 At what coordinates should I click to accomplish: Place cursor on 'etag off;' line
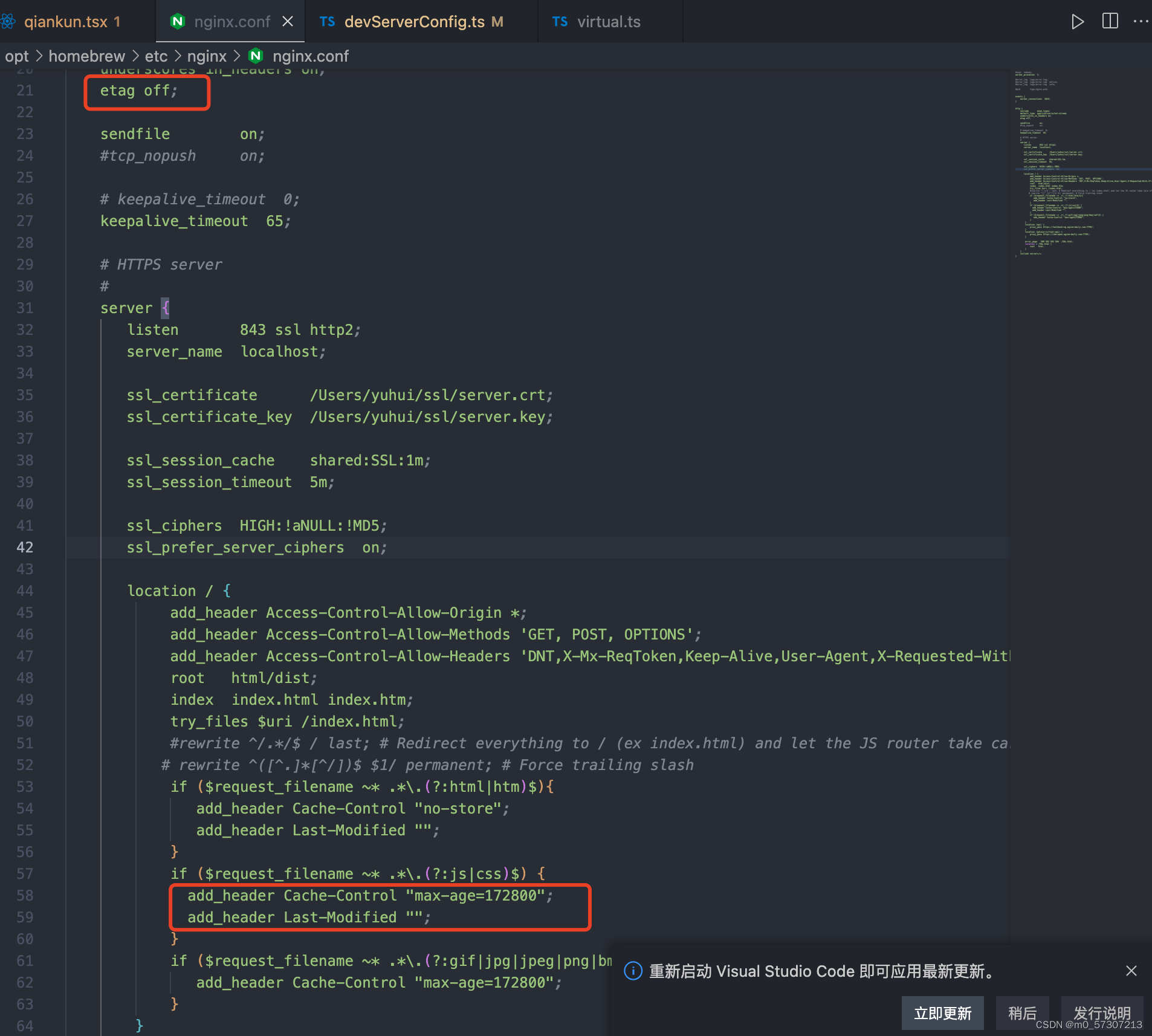click(139, 91)
